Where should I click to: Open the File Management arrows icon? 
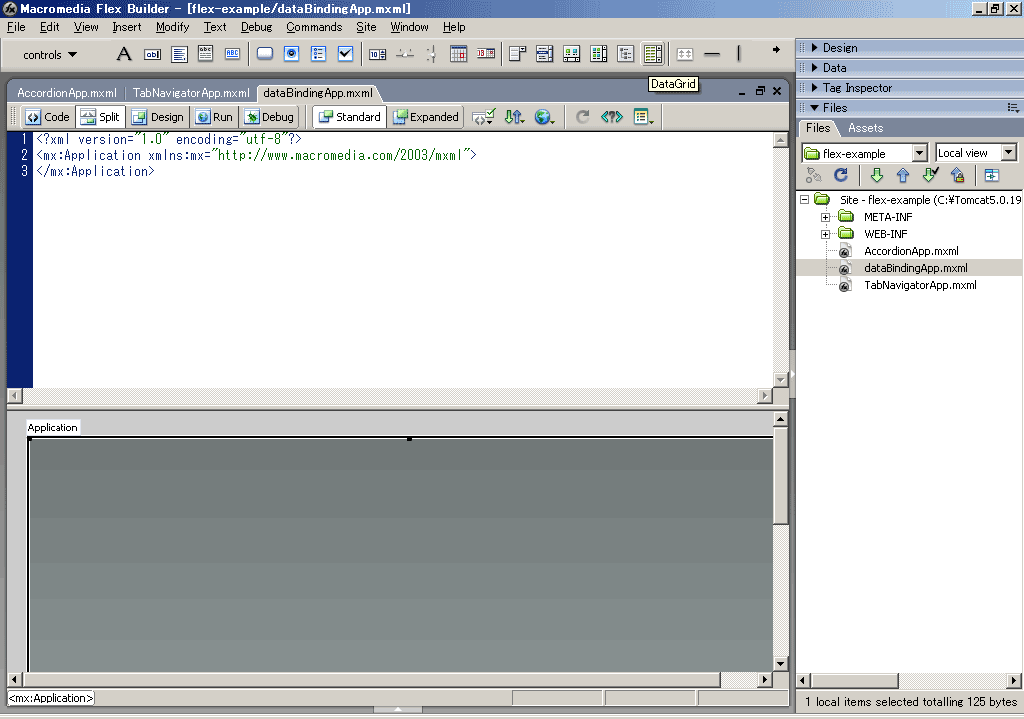pos(514,117)
